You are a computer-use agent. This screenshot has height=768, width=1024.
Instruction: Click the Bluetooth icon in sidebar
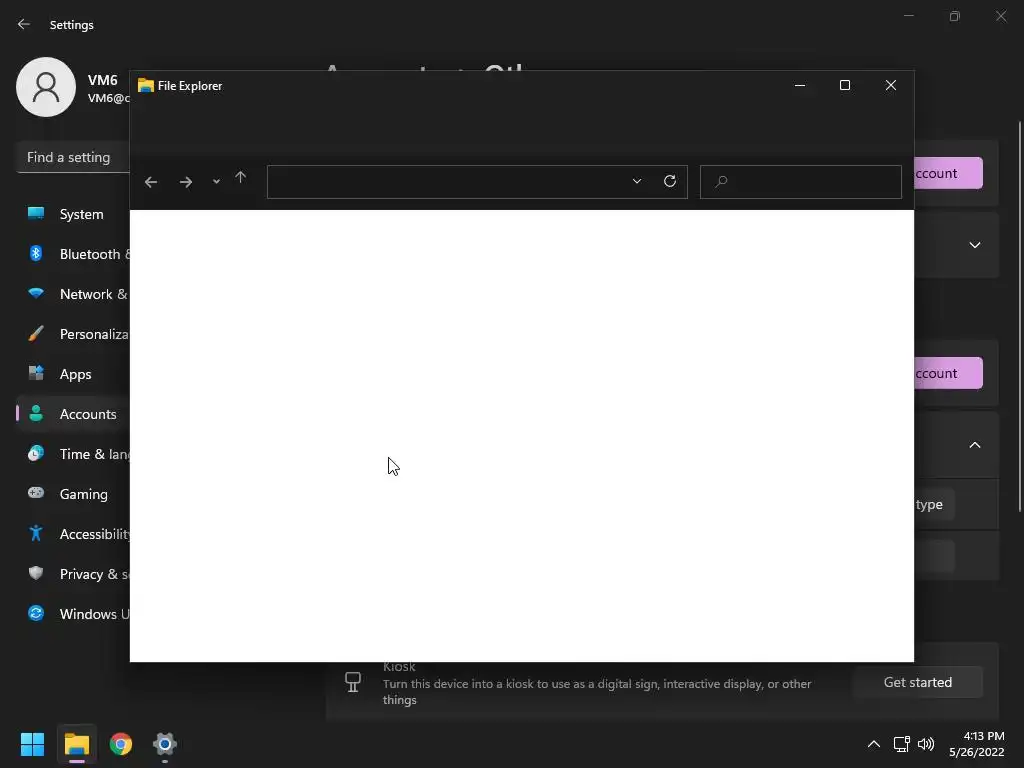click(x=36, y=253)
